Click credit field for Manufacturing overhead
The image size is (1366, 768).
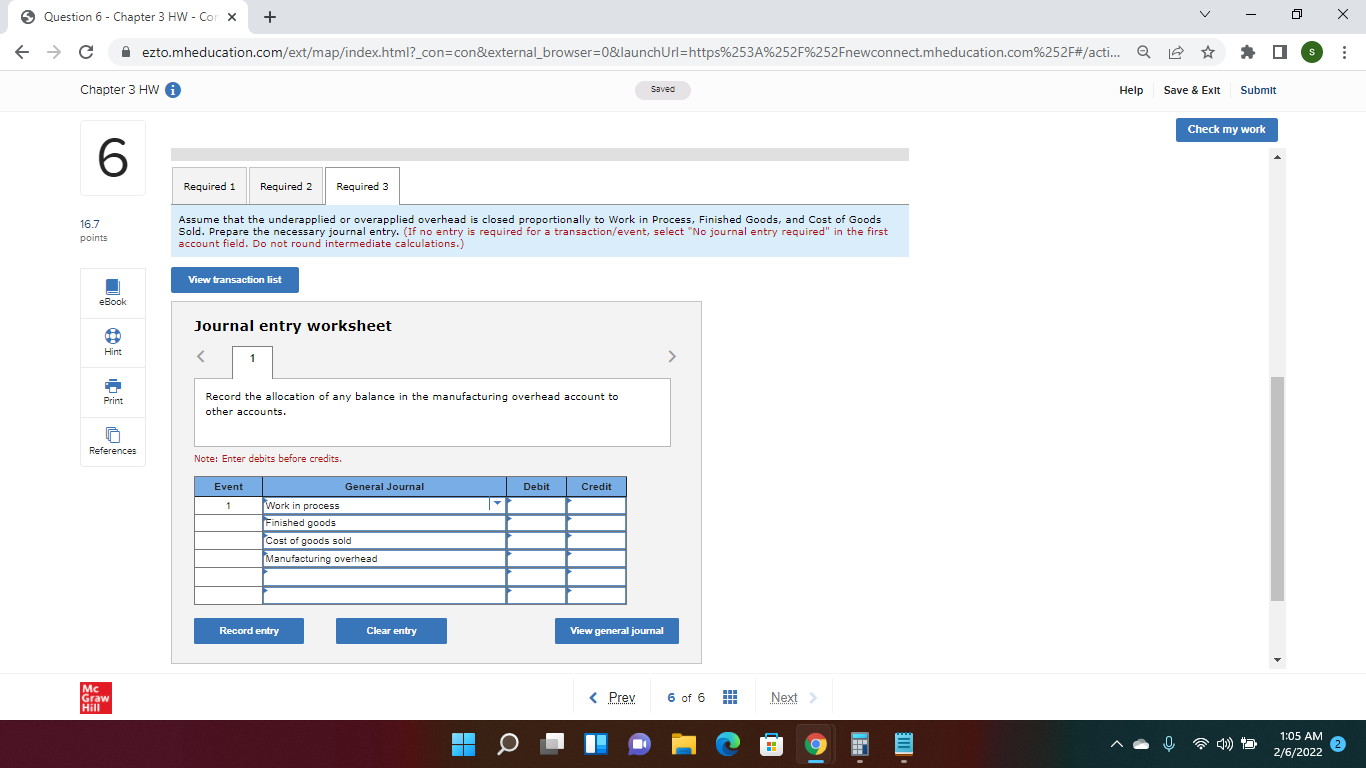596,558
